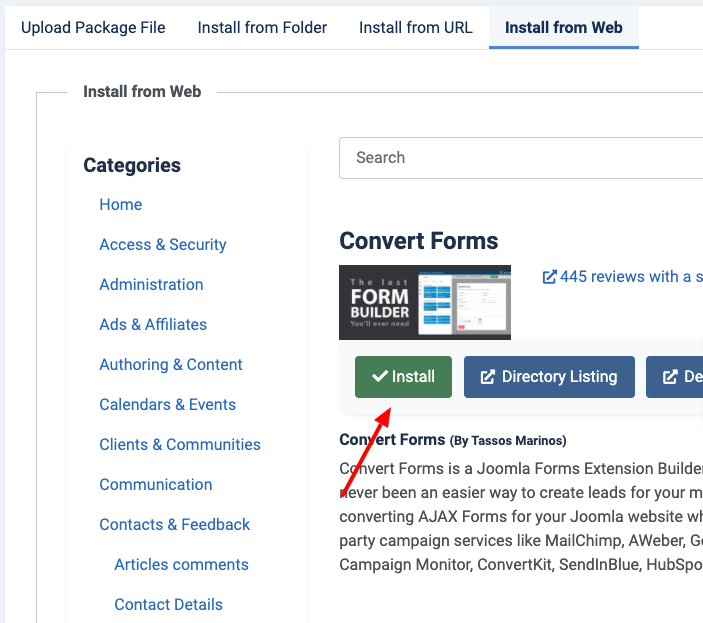The image size is (703, 623).
Task: Click the Convert Forms banner thumbnail
Action: (425, 303)
